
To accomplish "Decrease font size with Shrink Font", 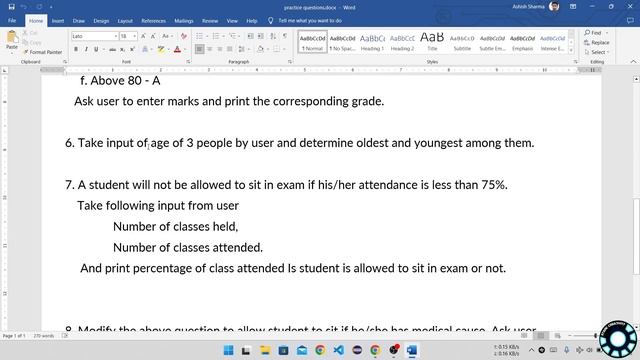I will (153, 36).
